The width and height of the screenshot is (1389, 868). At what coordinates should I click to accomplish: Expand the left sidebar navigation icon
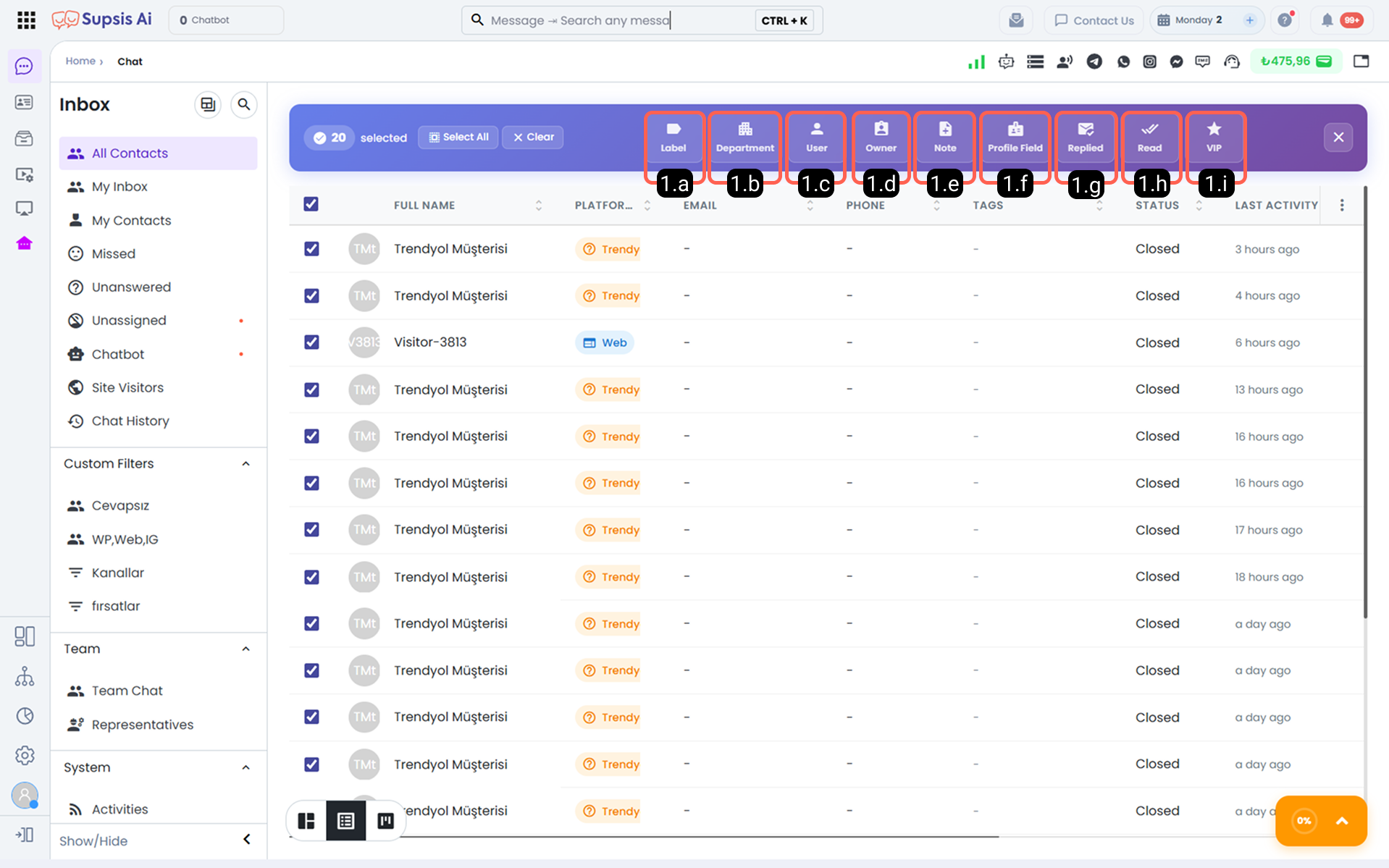[x=25, y=835]
